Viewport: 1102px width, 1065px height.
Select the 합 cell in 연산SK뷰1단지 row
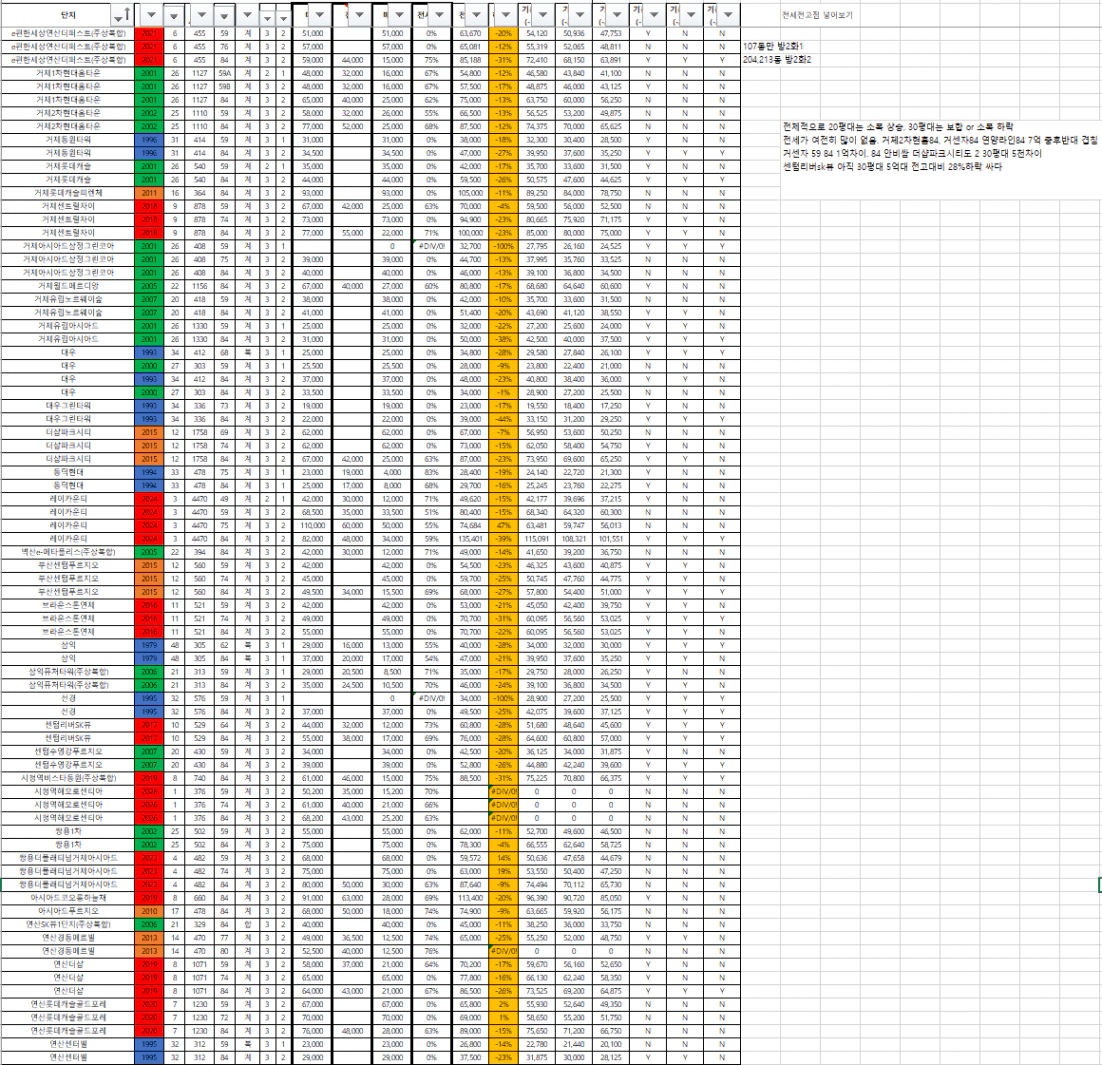tap(247, 924)
